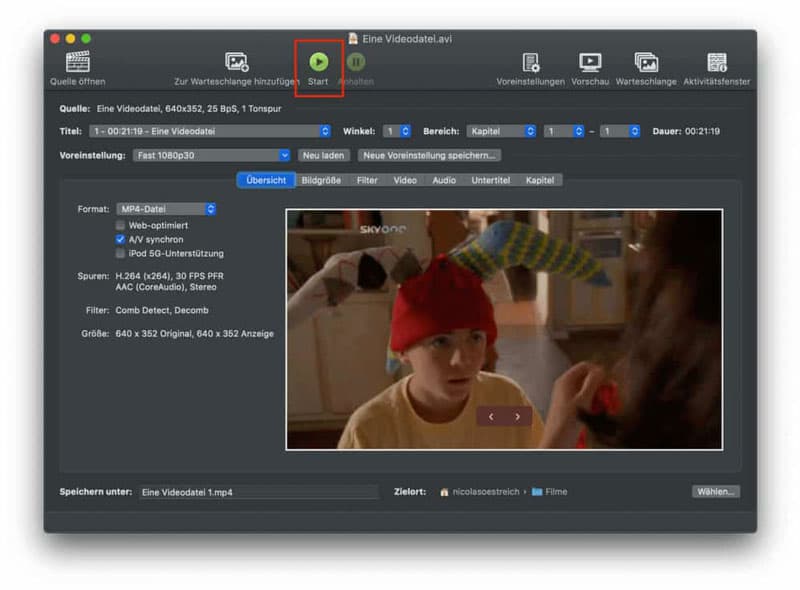Close the window with red button
This screenshot has width=800, height=590.
55,38
